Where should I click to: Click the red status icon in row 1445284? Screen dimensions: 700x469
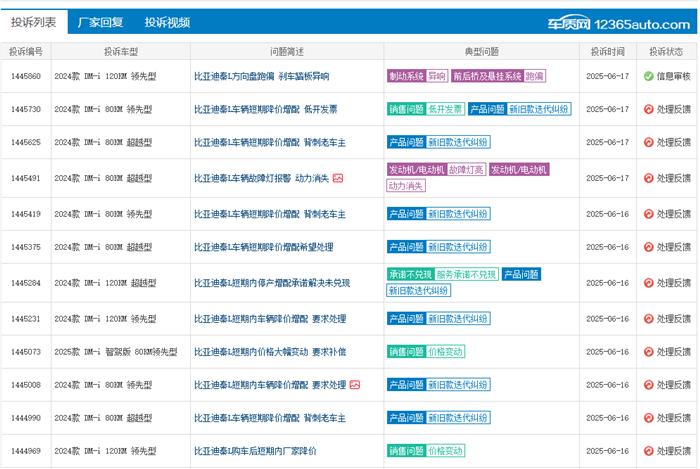tap(649, 283)
